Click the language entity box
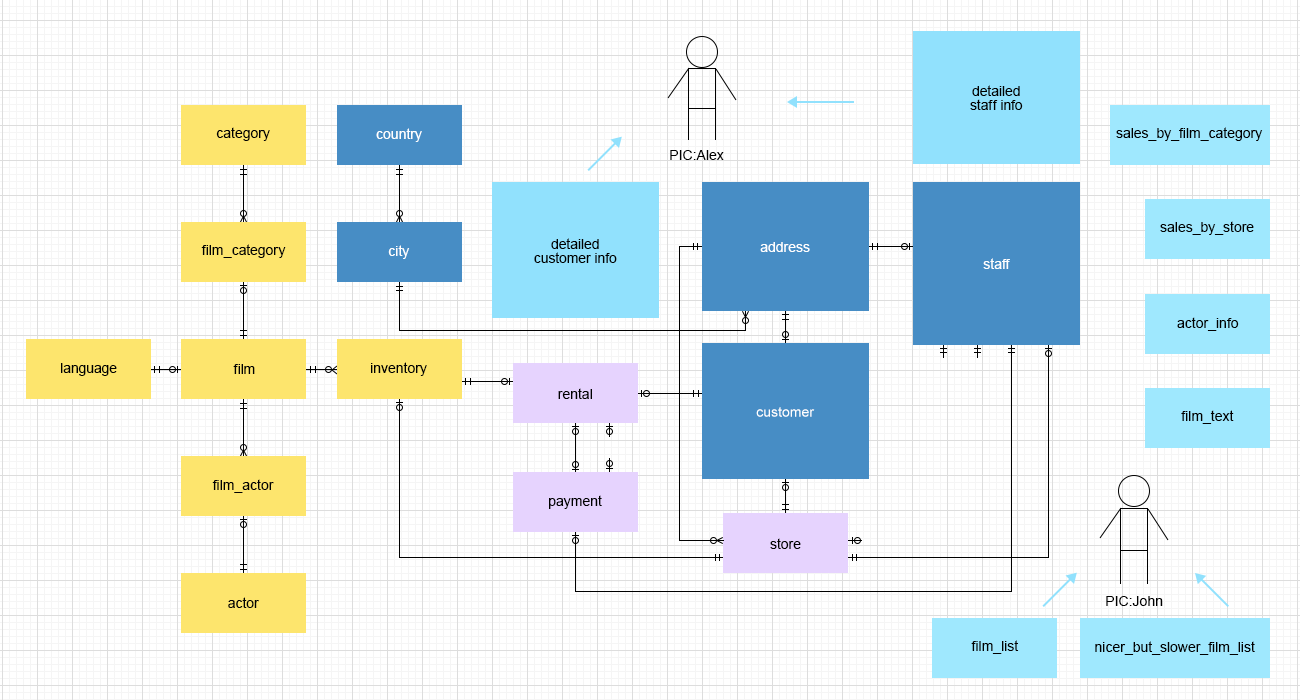The height and width of the screenshot is (700, 1300). 88,369
